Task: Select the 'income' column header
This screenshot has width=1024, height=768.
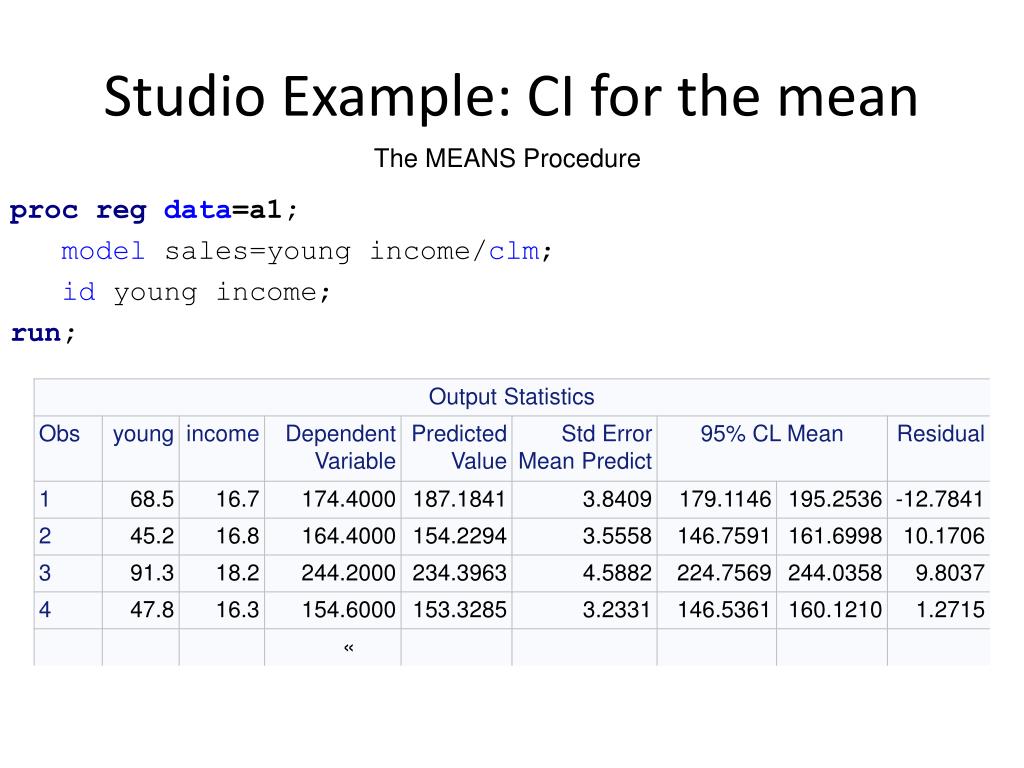Action: (223, 434)
